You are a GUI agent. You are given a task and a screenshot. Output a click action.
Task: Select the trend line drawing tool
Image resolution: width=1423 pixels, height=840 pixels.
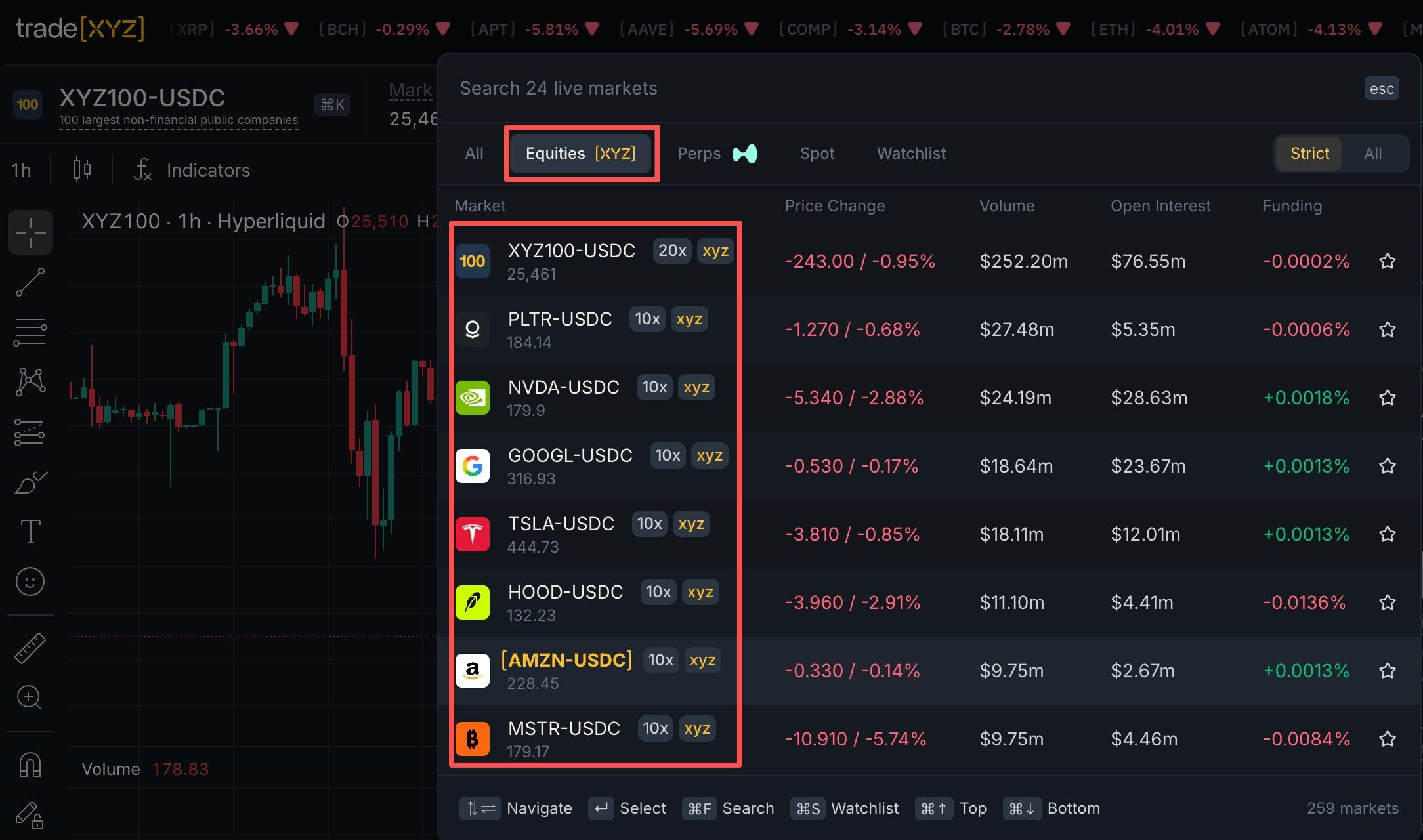30,282
